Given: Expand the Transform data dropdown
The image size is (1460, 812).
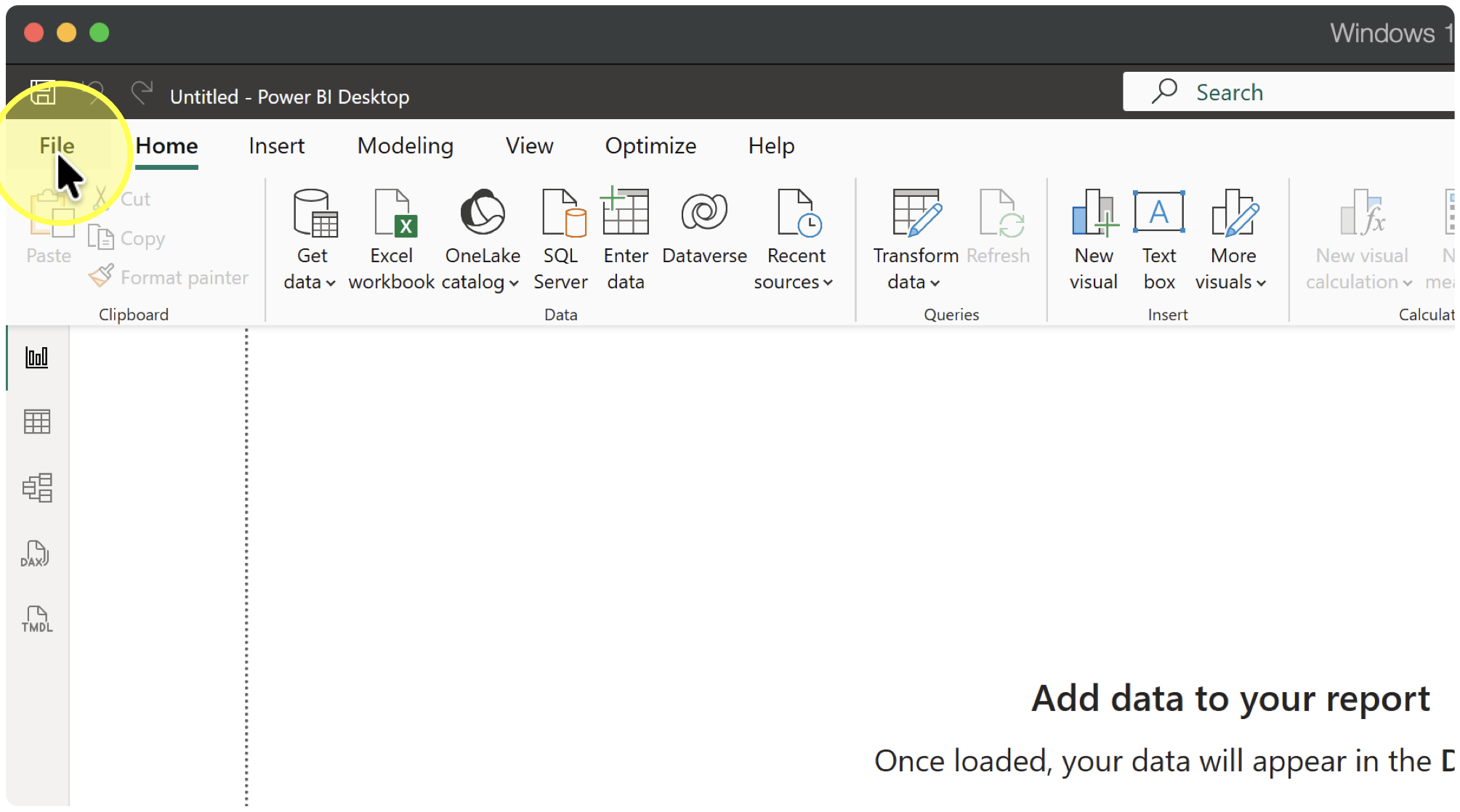Looking at the screenshot, I should (935, 283).
